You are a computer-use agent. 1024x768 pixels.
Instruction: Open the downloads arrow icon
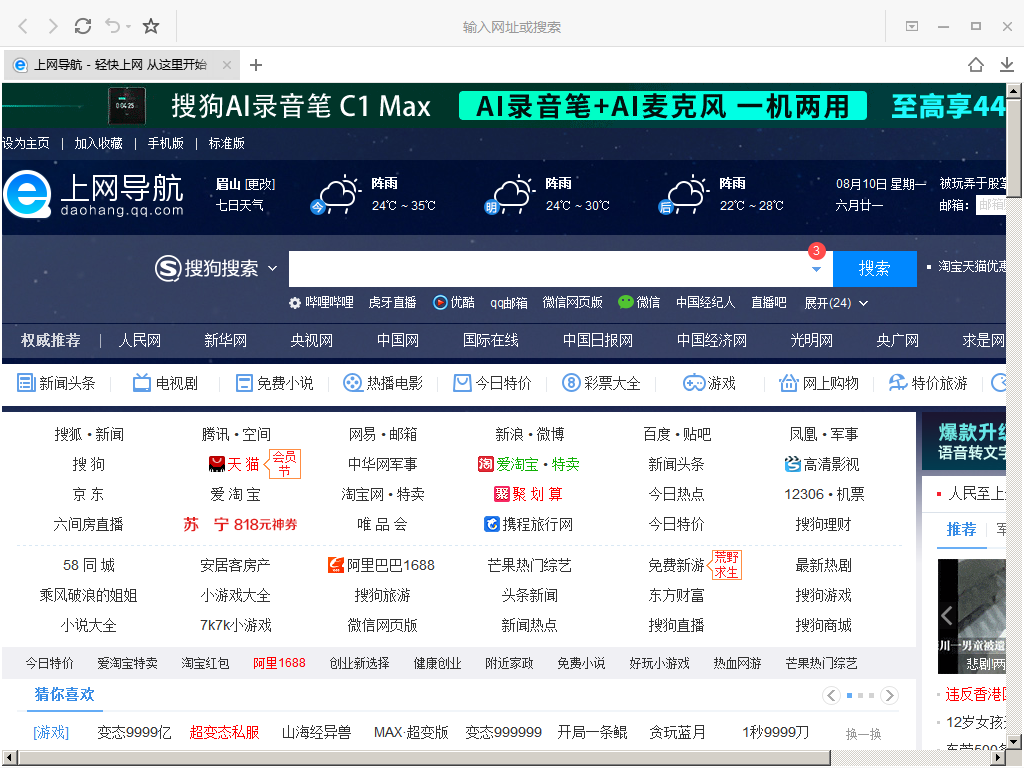(1006, 65)
